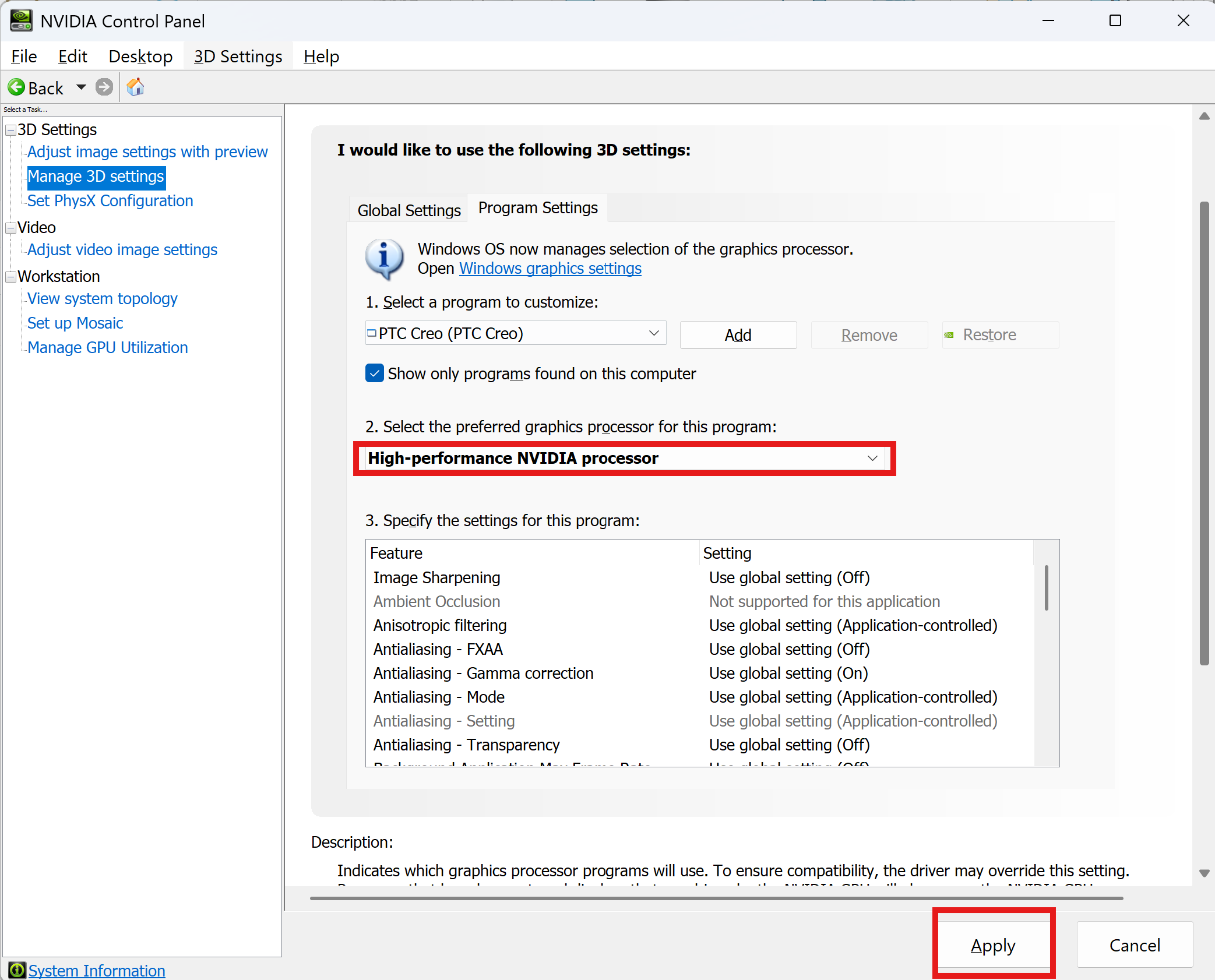Toggle Show only programs found checkbox
This screenshot has height=980, width=1215.
pyautogui.click(x=375, y=373)
